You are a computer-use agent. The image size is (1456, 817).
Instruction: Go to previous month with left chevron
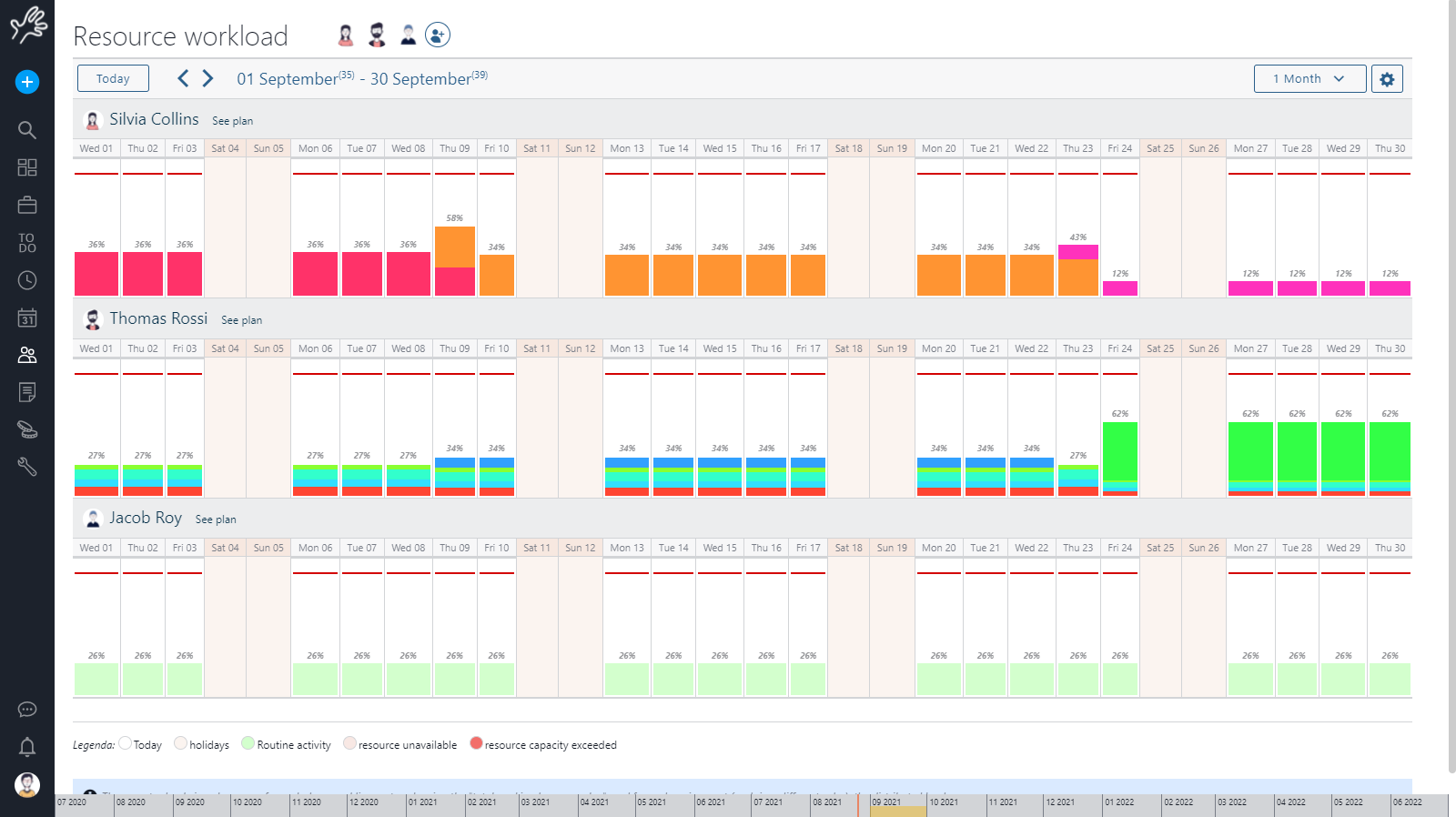click(x=183, y=78)
